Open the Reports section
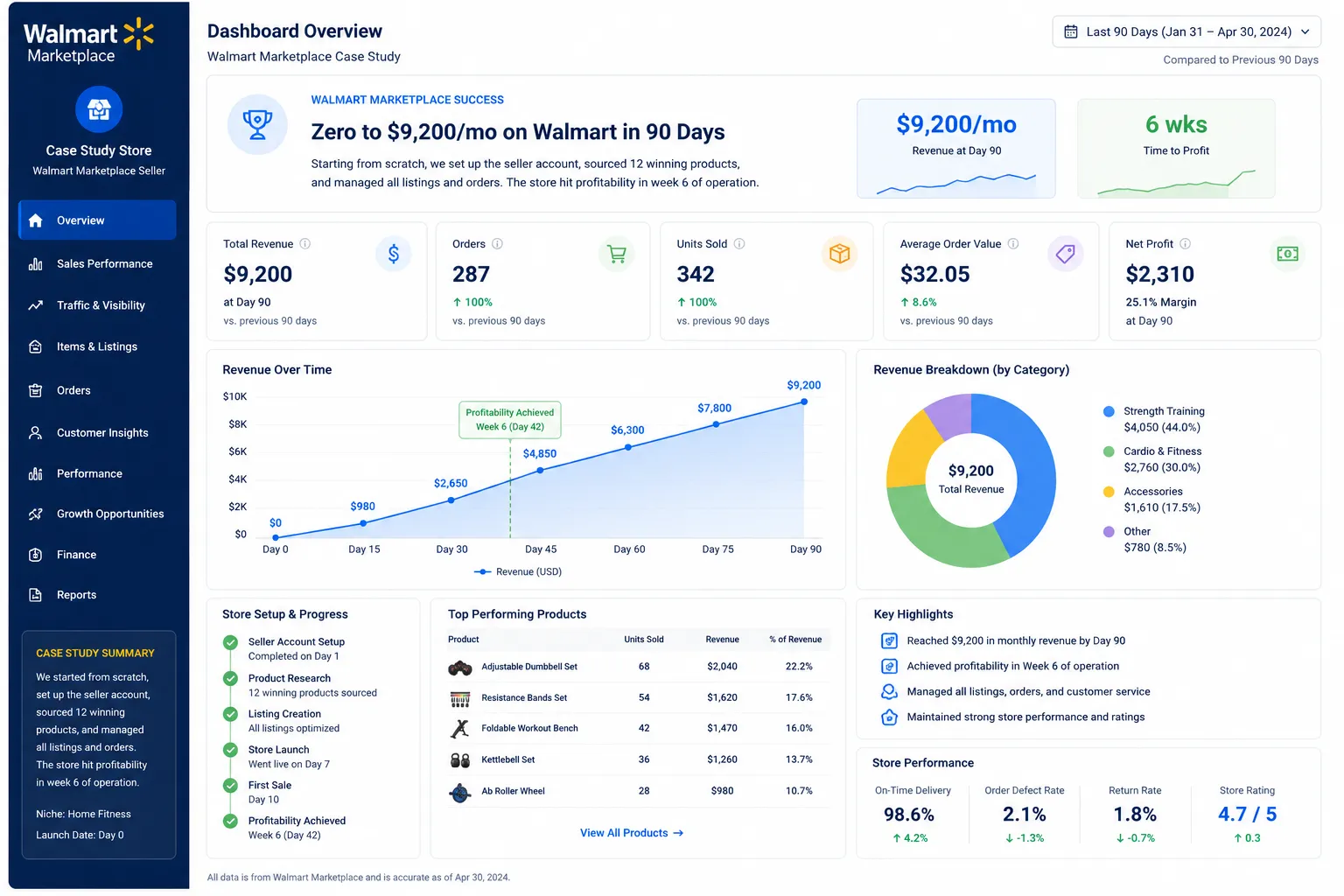This screenshot has width=1344, height=896. click(x=97, y=596)
